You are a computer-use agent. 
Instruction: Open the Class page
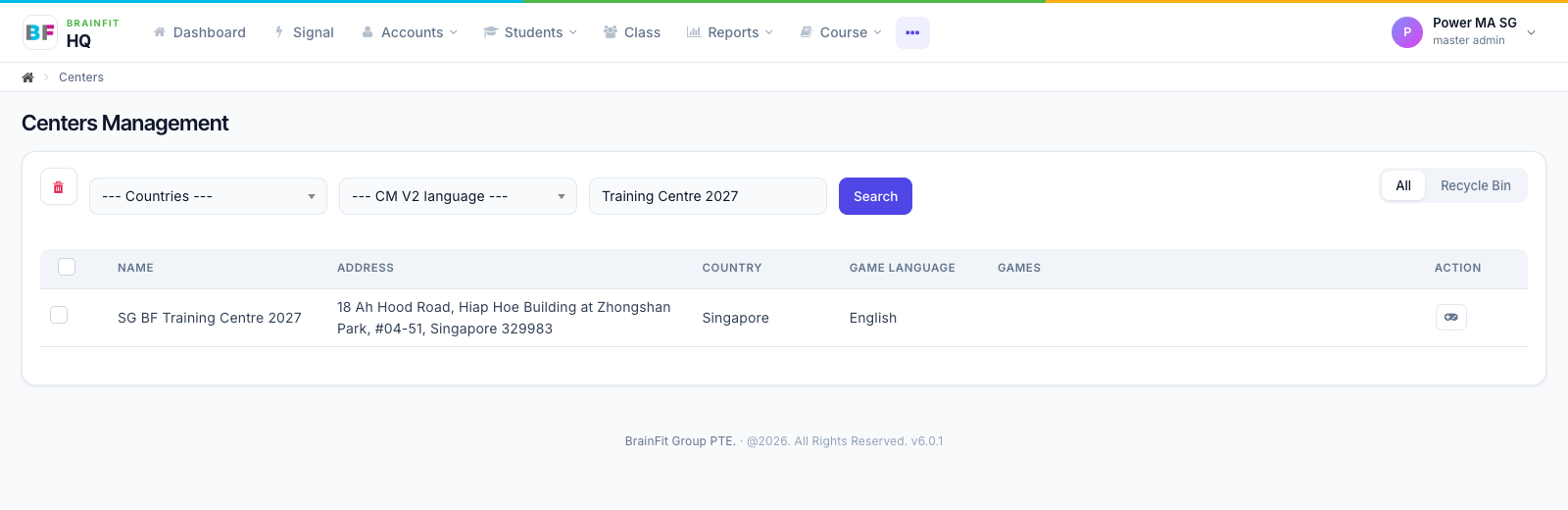pos(632,32)
